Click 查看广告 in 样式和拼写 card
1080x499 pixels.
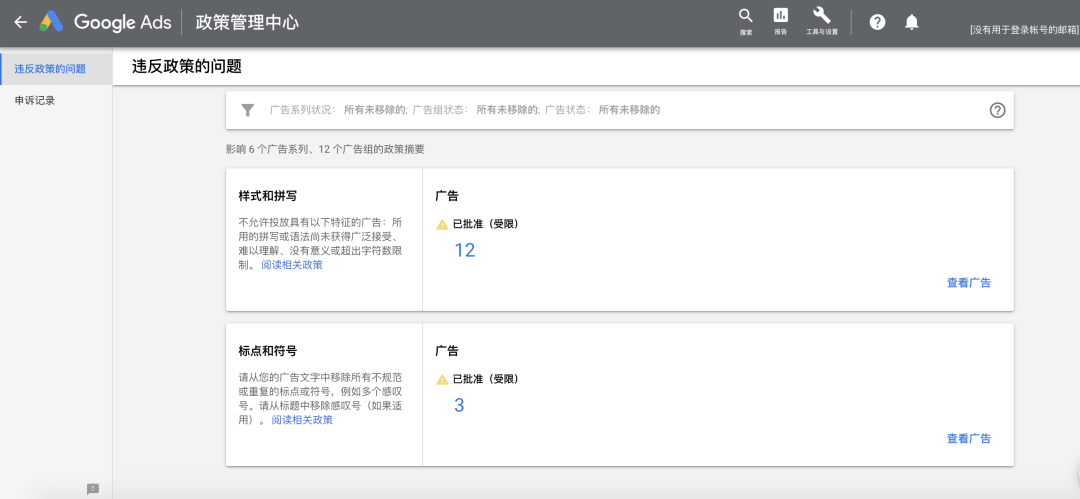(968, 283)
